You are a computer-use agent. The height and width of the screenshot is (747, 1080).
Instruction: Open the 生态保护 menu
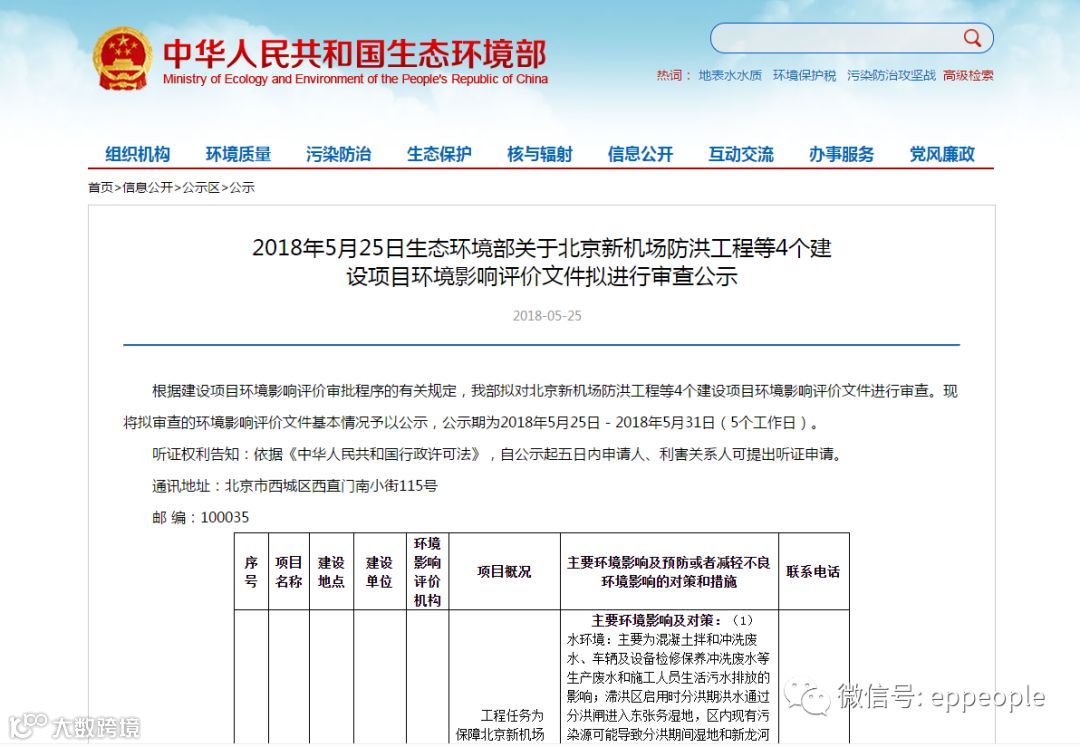(439, 154)
